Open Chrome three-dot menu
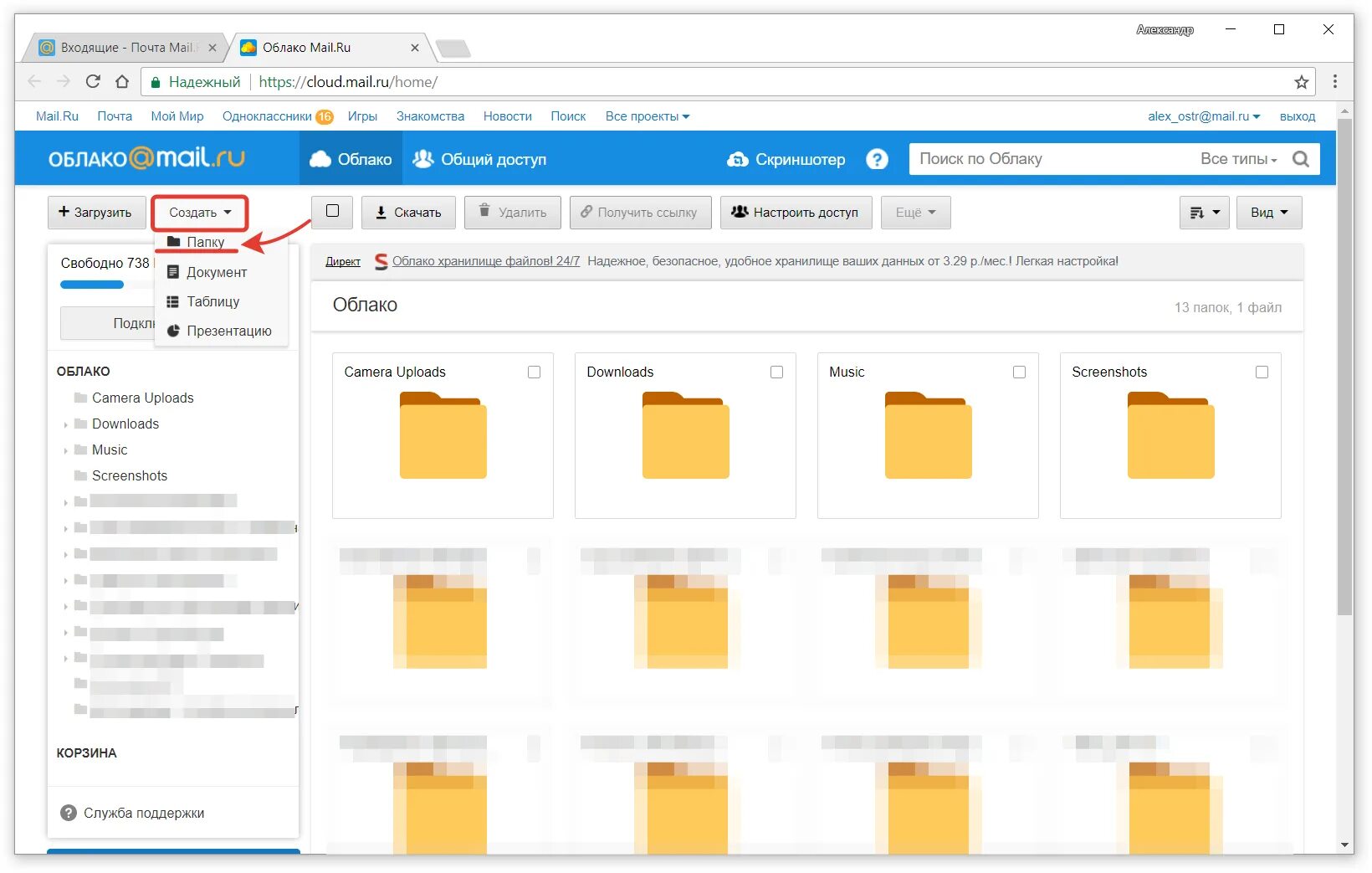The height and width of the screenshot is (873, 1372). click(x=1335, y=81)
